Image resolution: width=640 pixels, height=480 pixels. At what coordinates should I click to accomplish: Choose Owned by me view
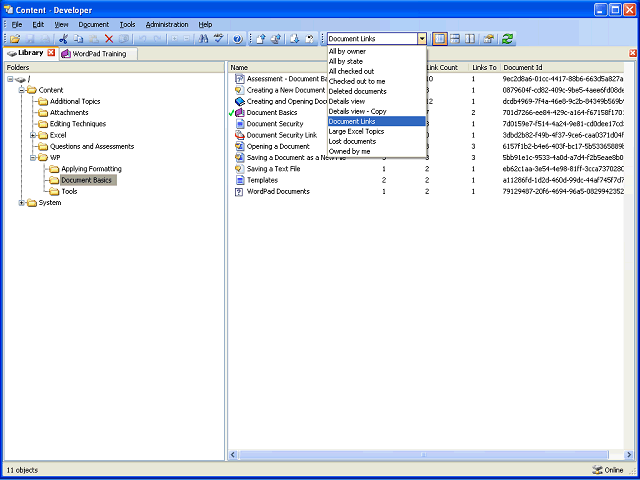coord(376,151)
